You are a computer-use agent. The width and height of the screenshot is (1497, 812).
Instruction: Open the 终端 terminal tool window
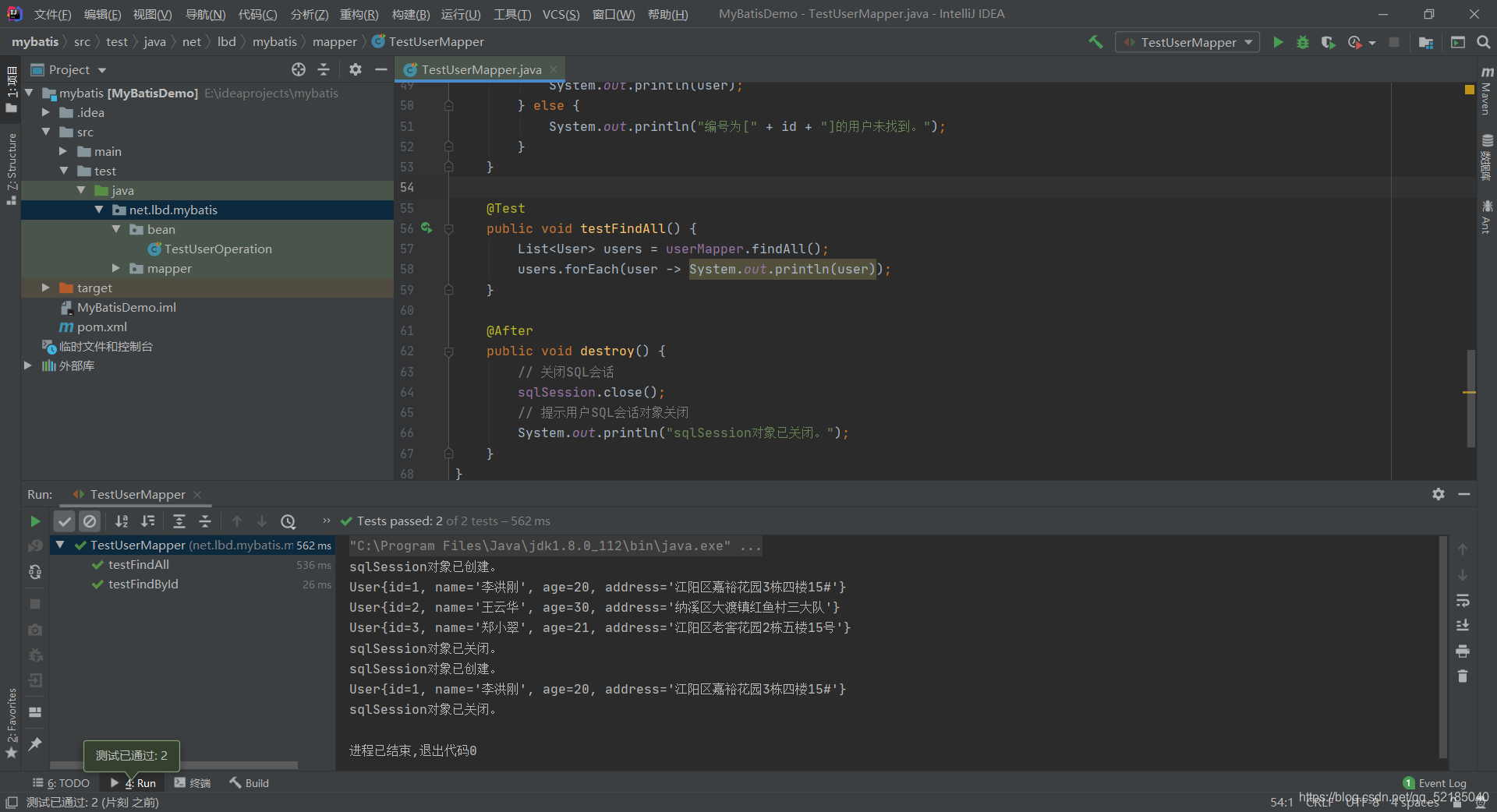[193, 783]
